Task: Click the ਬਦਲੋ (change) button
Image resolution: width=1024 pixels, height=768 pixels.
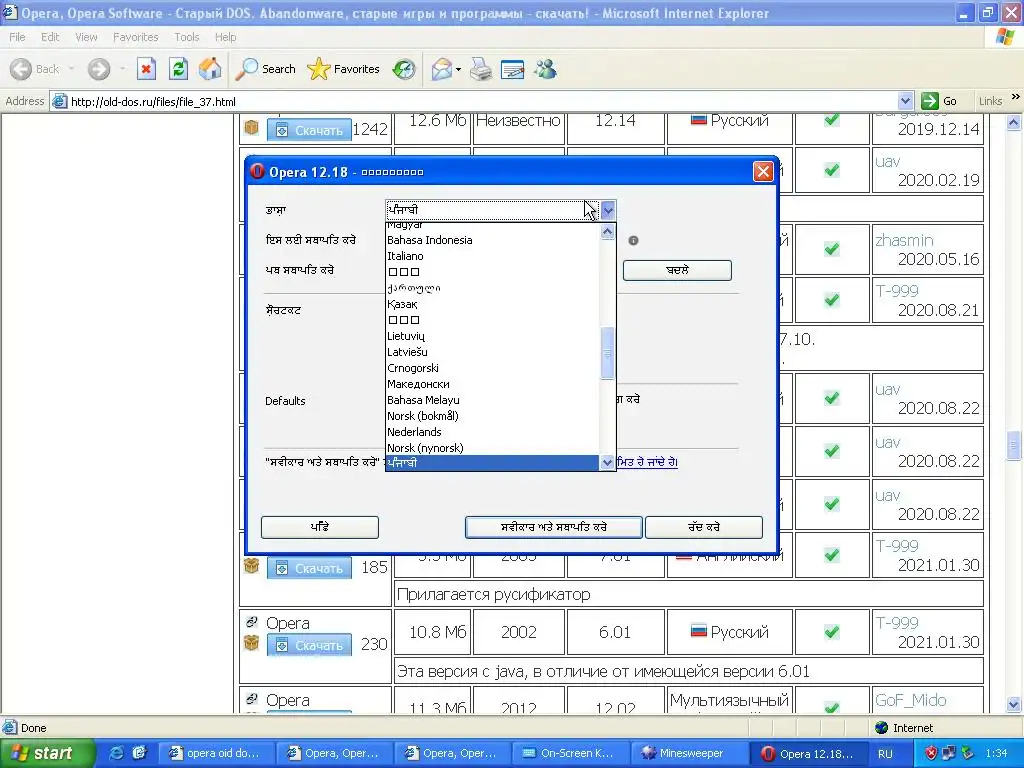Action: (677, 270)
